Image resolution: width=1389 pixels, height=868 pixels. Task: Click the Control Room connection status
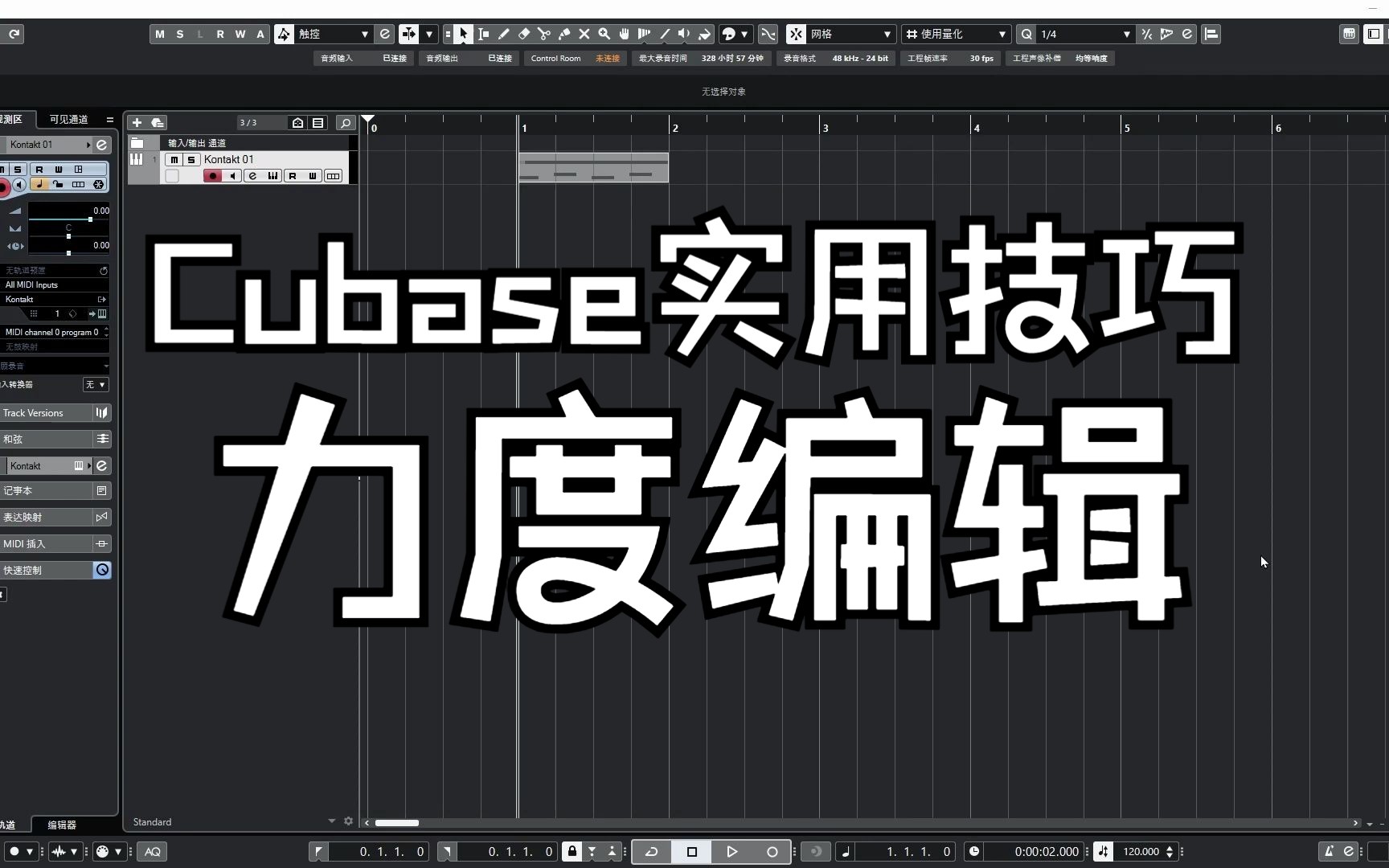pyautogui.click(x=607, y=58)
